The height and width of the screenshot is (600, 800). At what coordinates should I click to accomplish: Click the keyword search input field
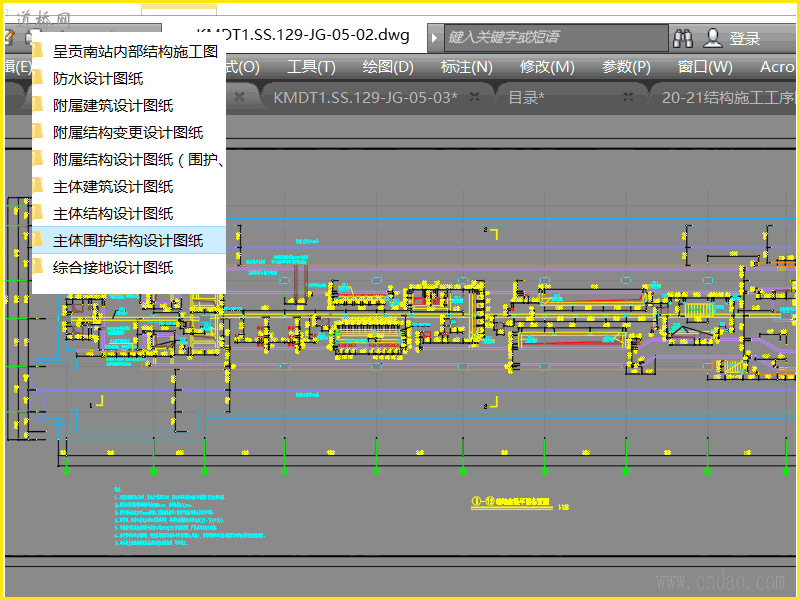[556, 38]
